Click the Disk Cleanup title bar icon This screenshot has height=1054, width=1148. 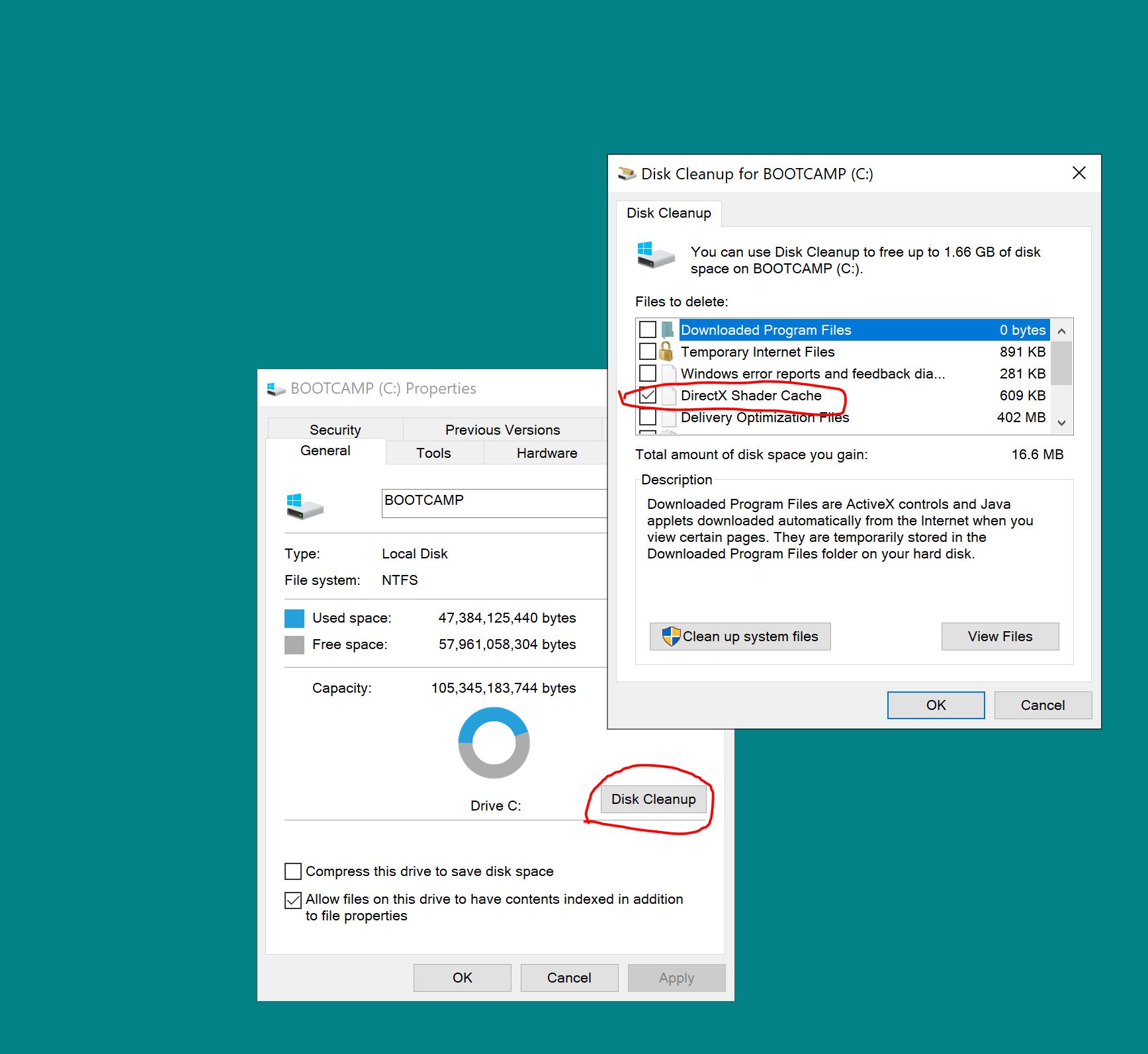point(626,173)
